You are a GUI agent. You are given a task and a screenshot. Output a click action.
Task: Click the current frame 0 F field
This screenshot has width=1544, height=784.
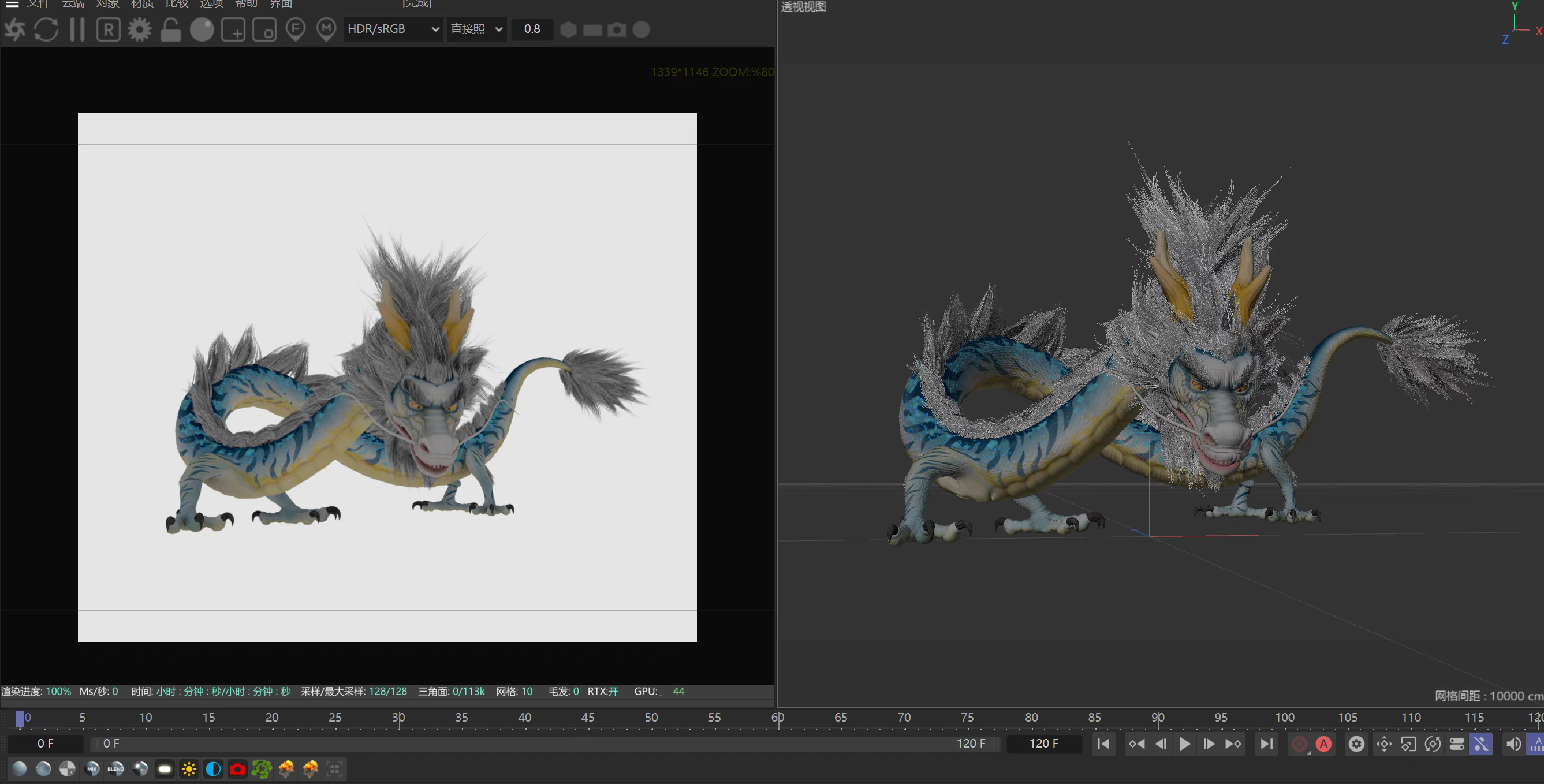click(46, 744)
